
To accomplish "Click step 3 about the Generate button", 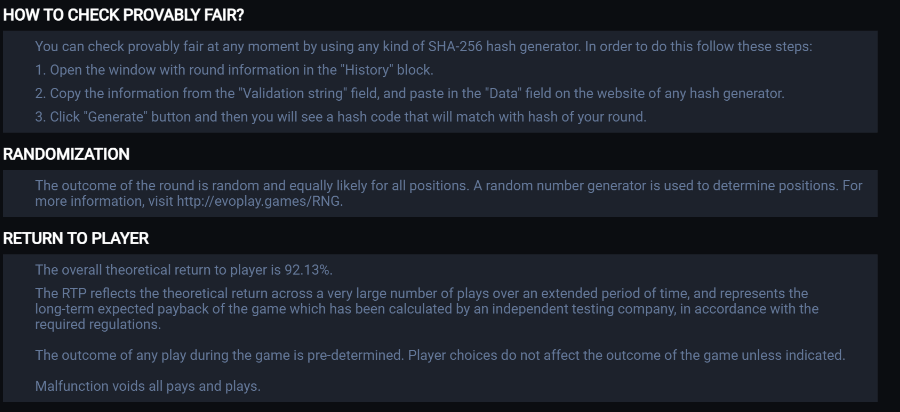I will [x=341, y=116].
